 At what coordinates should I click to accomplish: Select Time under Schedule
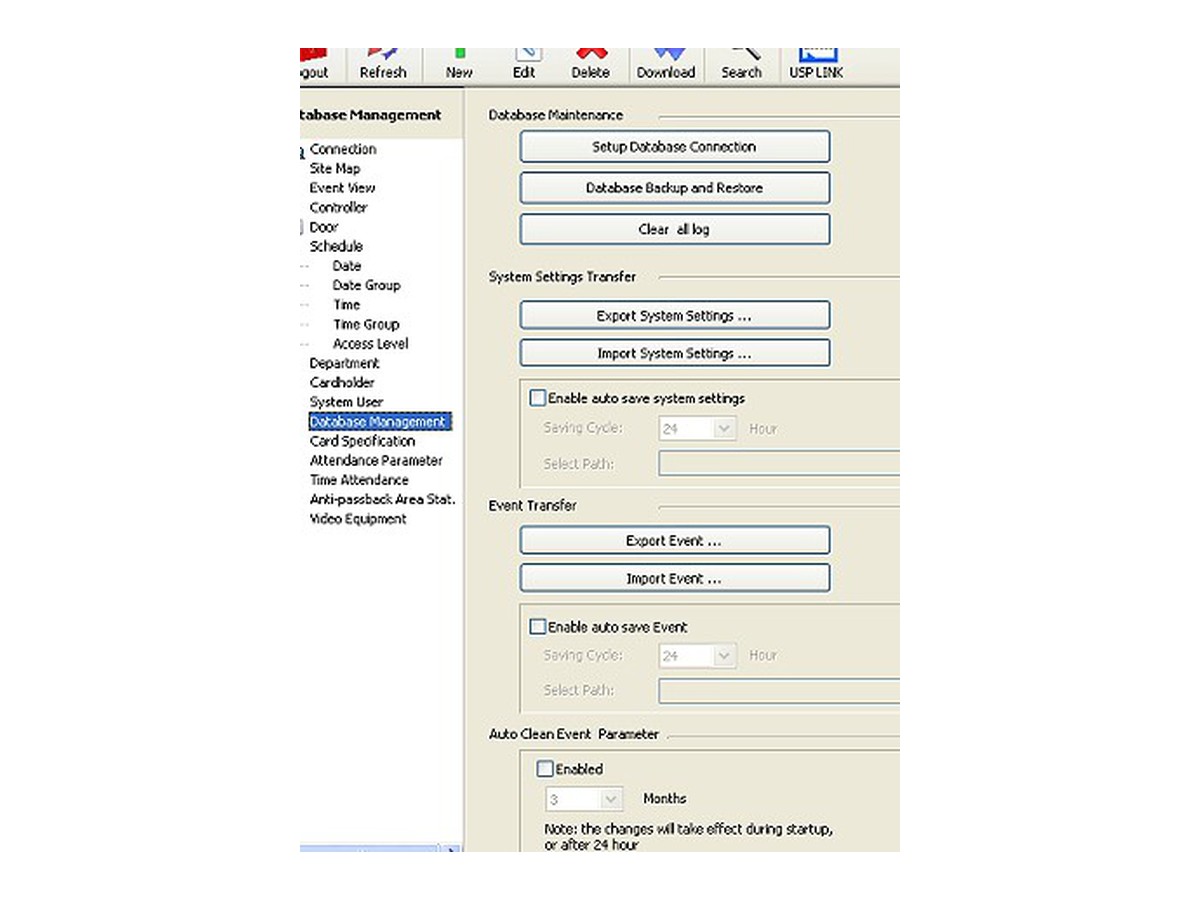point(347,304)
